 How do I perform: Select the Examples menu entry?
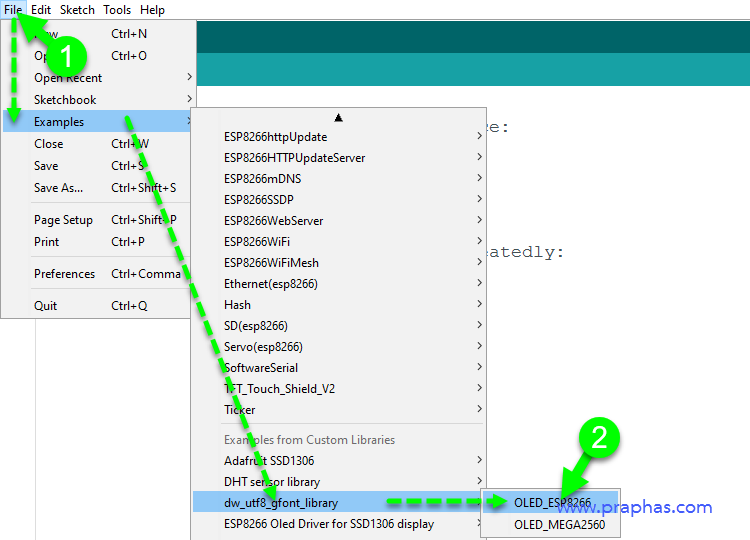(99, 121)
